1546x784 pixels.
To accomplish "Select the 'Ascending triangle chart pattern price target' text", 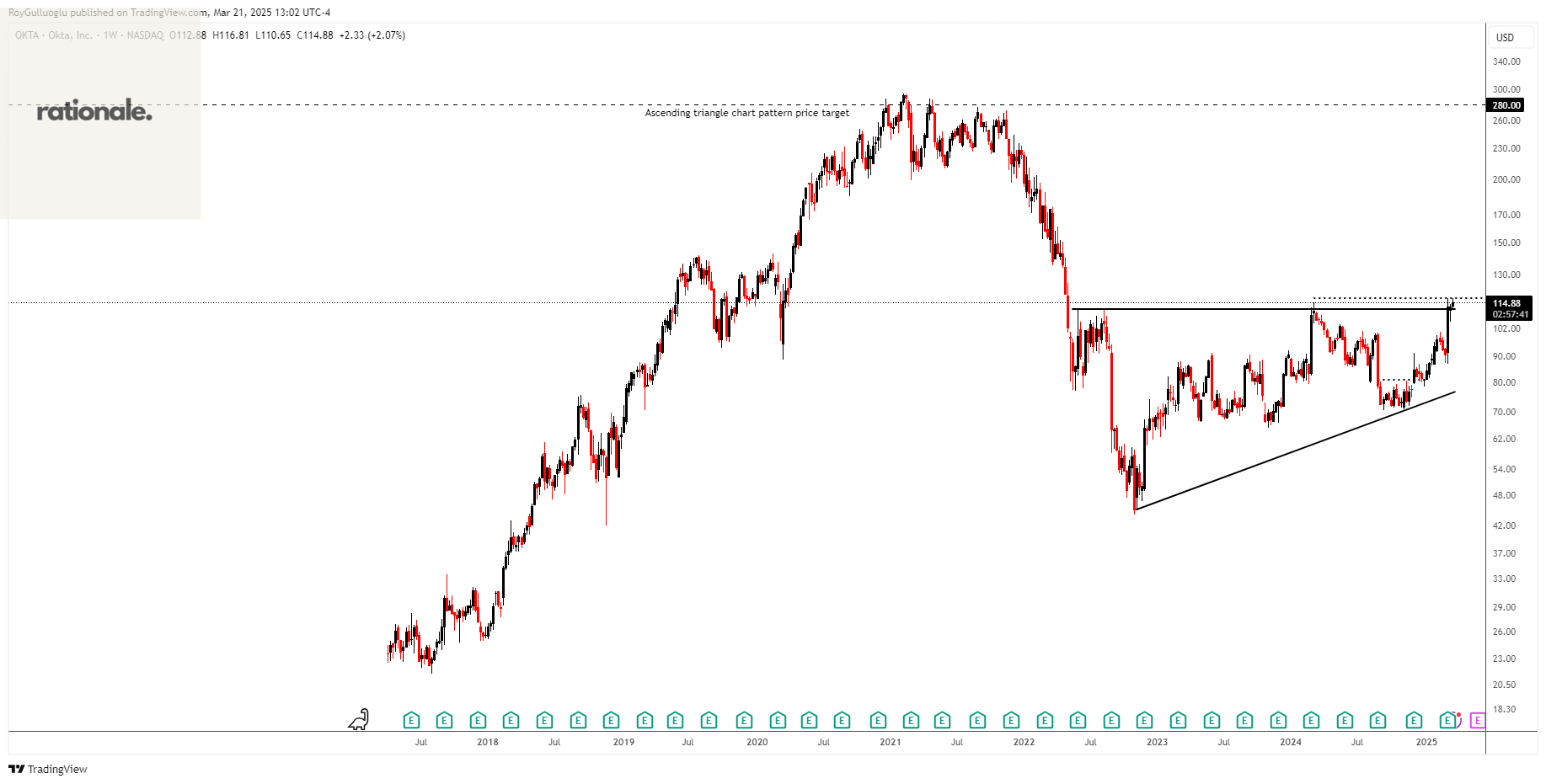I will (747, 113).
